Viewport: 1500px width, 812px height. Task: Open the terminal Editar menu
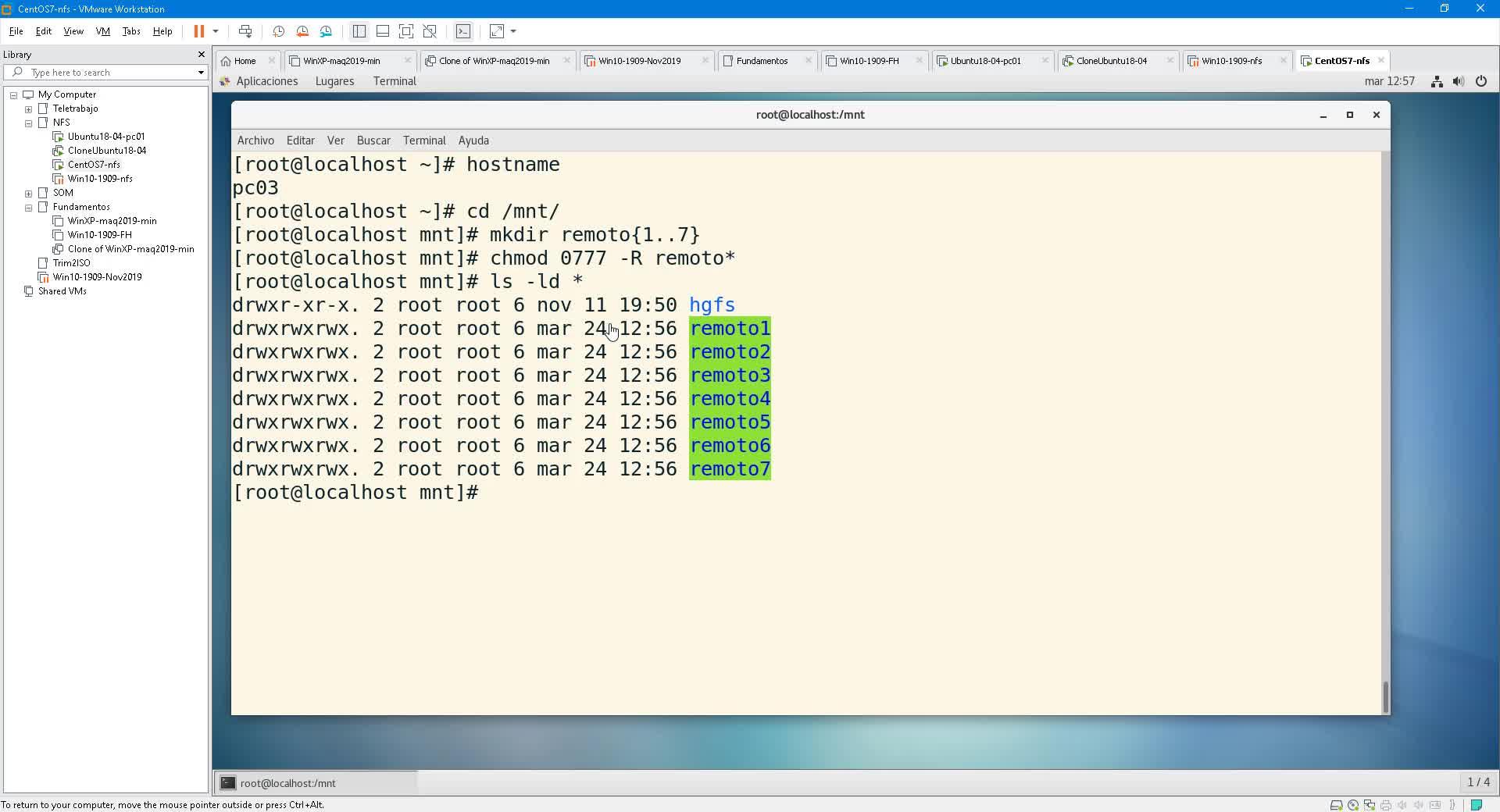coord(301,141)
